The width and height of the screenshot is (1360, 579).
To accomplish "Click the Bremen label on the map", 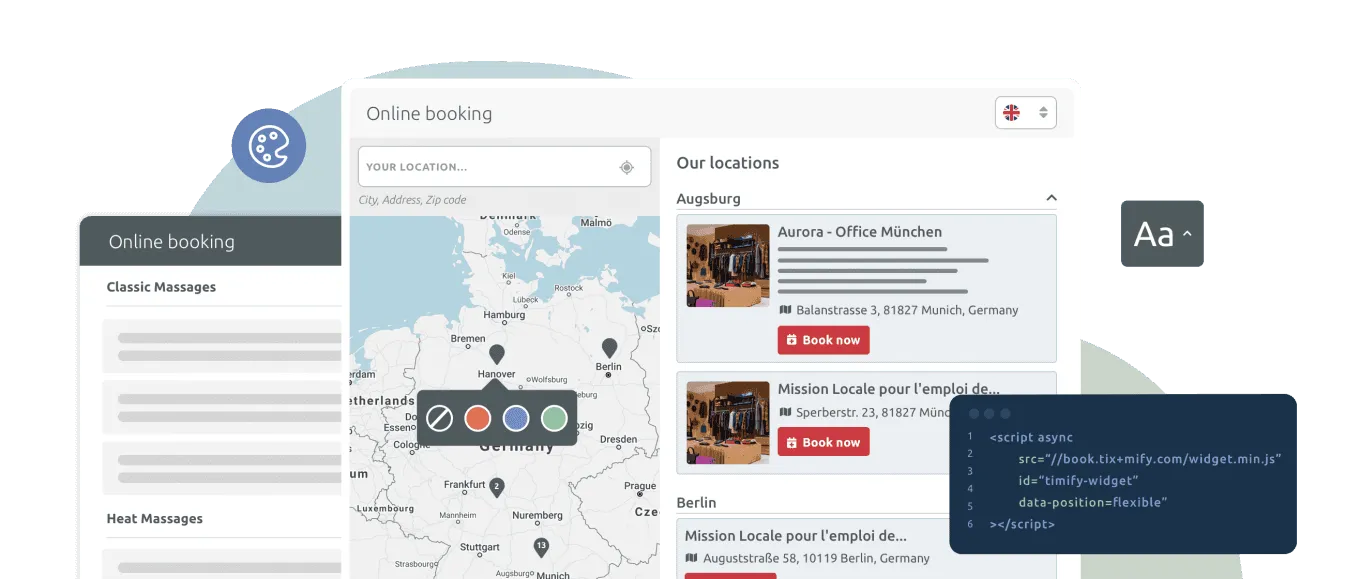I will pos(468,339).
